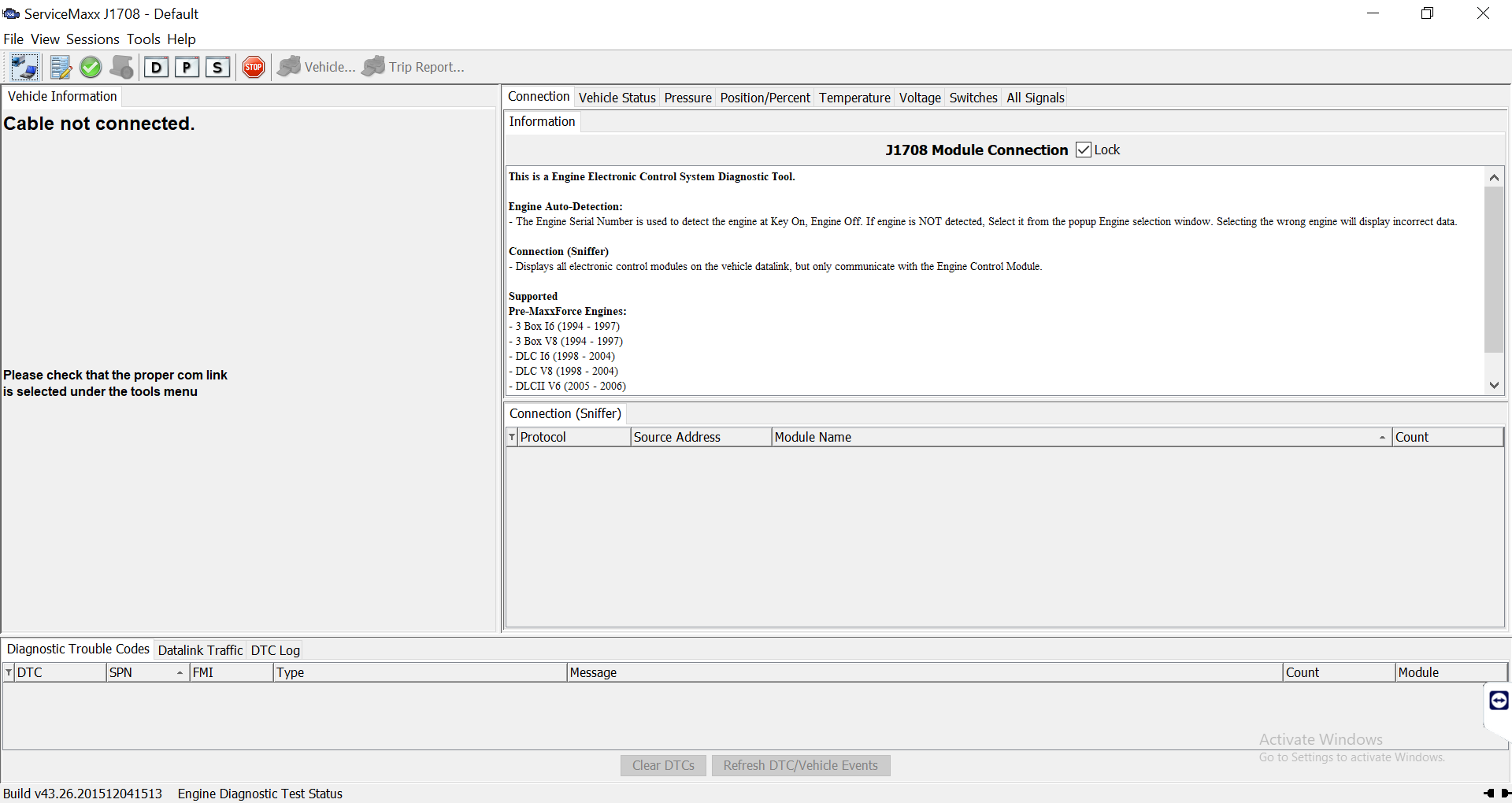This screenshot has width=1512, height=803.
Task: Click the information panel scrollbar thumb
Action: pyautogui.click(x=1494, y=269)
